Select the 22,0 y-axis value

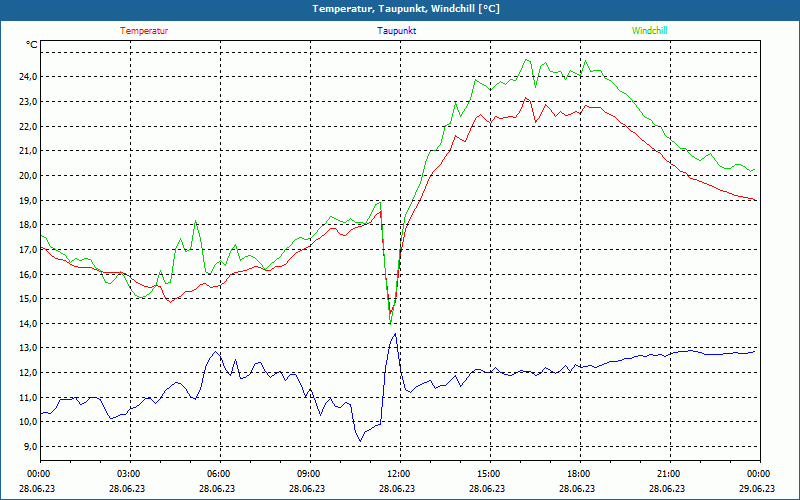29,126
